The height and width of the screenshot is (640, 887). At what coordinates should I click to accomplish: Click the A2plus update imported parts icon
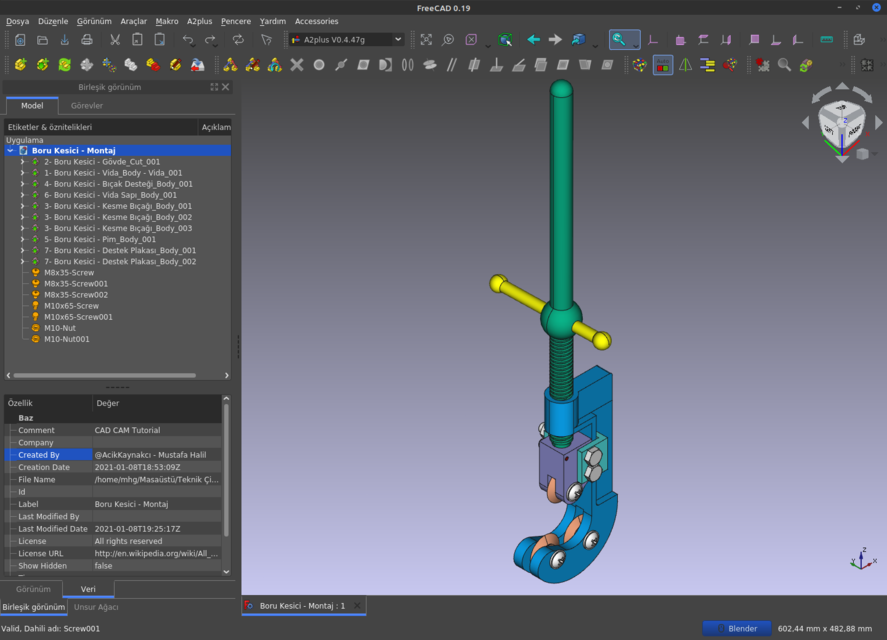[62, 63]
